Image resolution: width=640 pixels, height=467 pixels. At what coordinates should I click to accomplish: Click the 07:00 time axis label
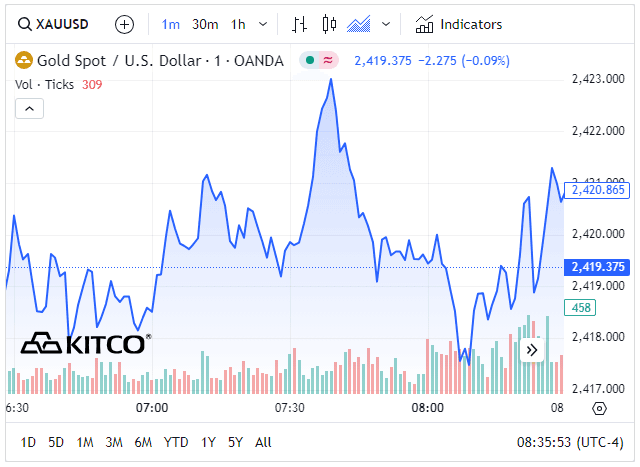152,408
